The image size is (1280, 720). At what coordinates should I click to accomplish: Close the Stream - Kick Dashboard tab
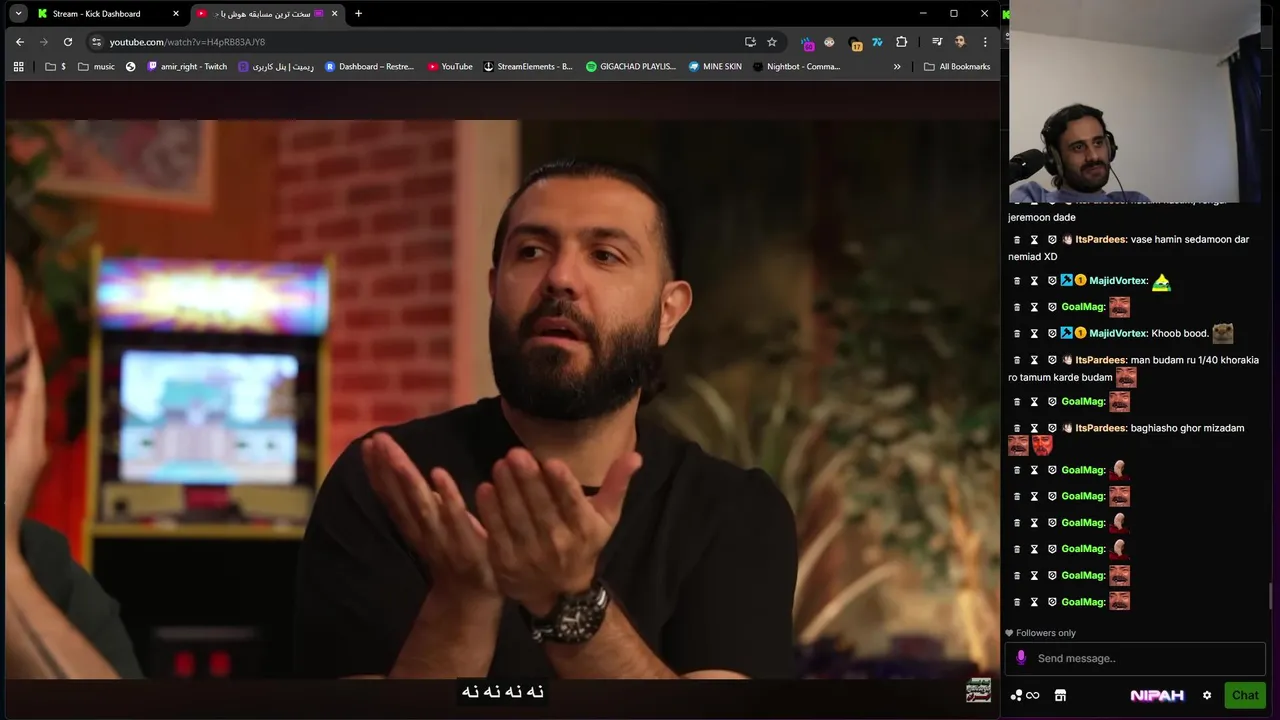point(176,13)
